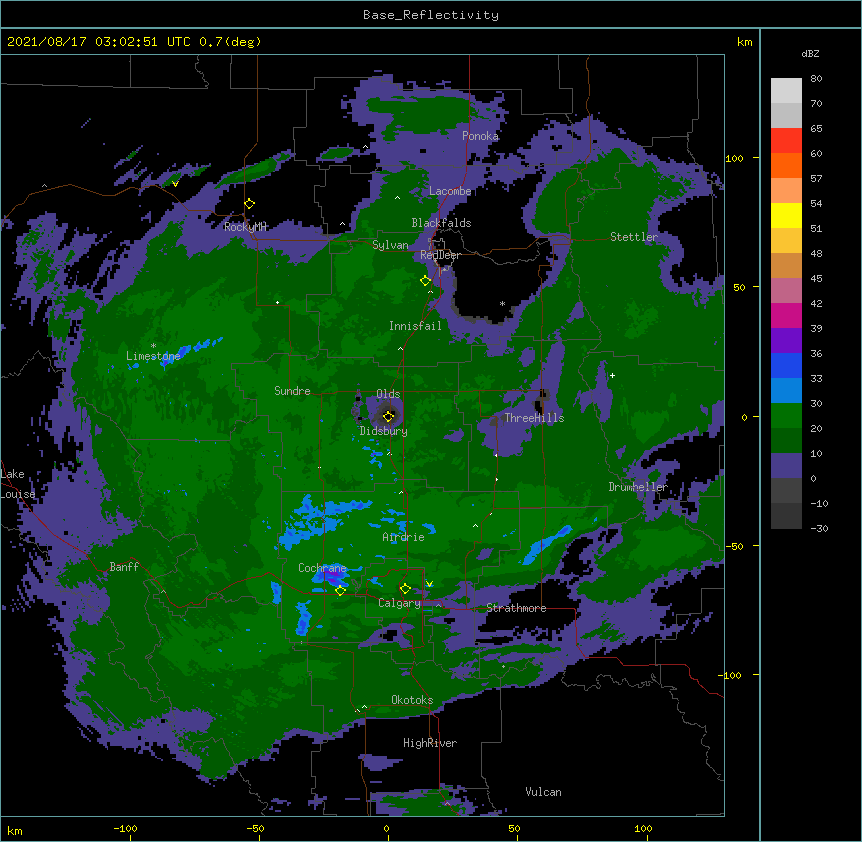Click the Base_Reflectivity title
The width and height of the screenshot is (862, 842).
[431, 15]
